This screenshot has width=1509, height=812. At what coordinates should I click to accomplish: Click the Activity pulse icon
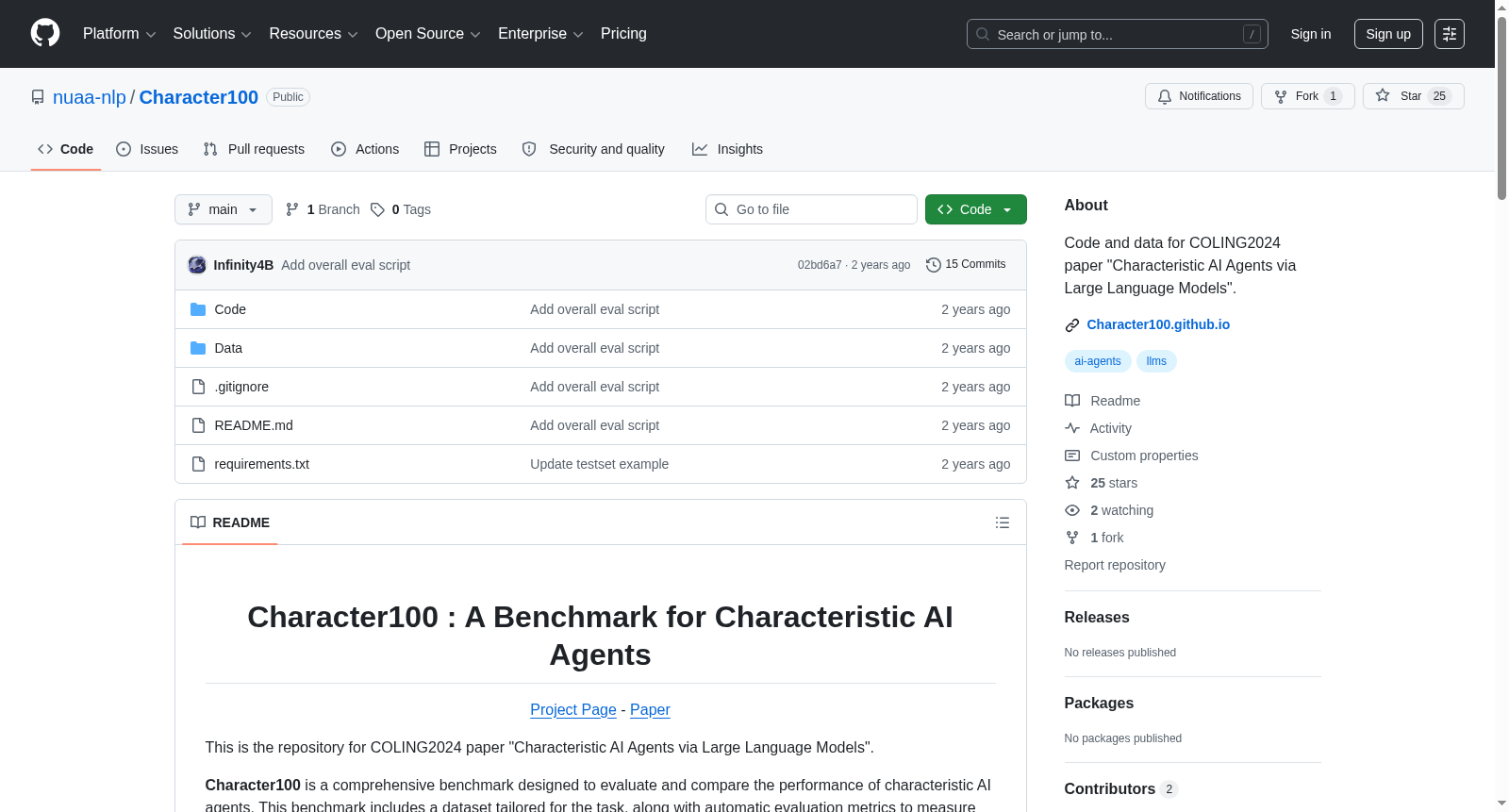coord(1072,428)
